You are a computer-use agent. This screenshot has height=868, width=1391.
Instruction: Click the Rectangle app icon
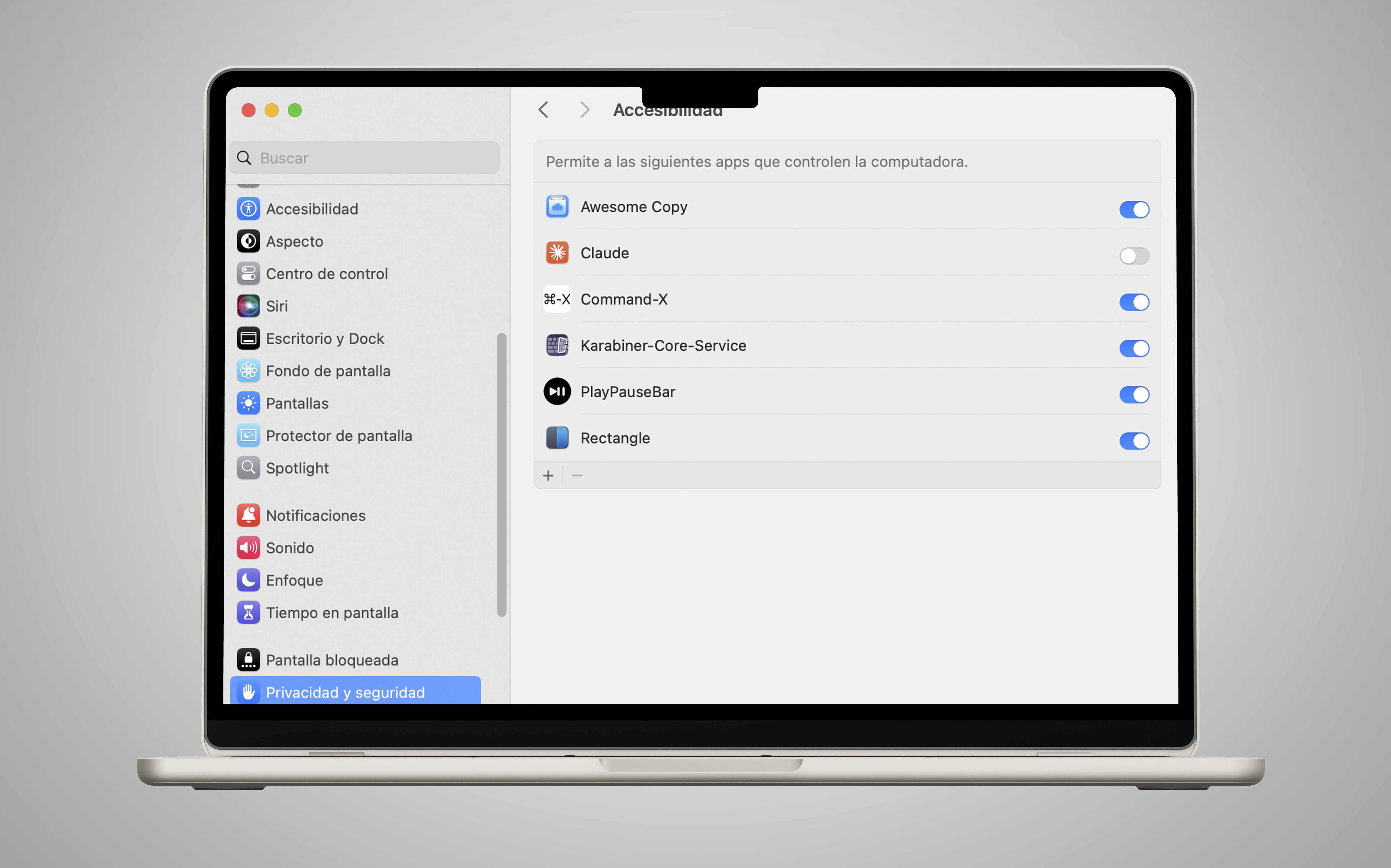[x=557, y=437]
